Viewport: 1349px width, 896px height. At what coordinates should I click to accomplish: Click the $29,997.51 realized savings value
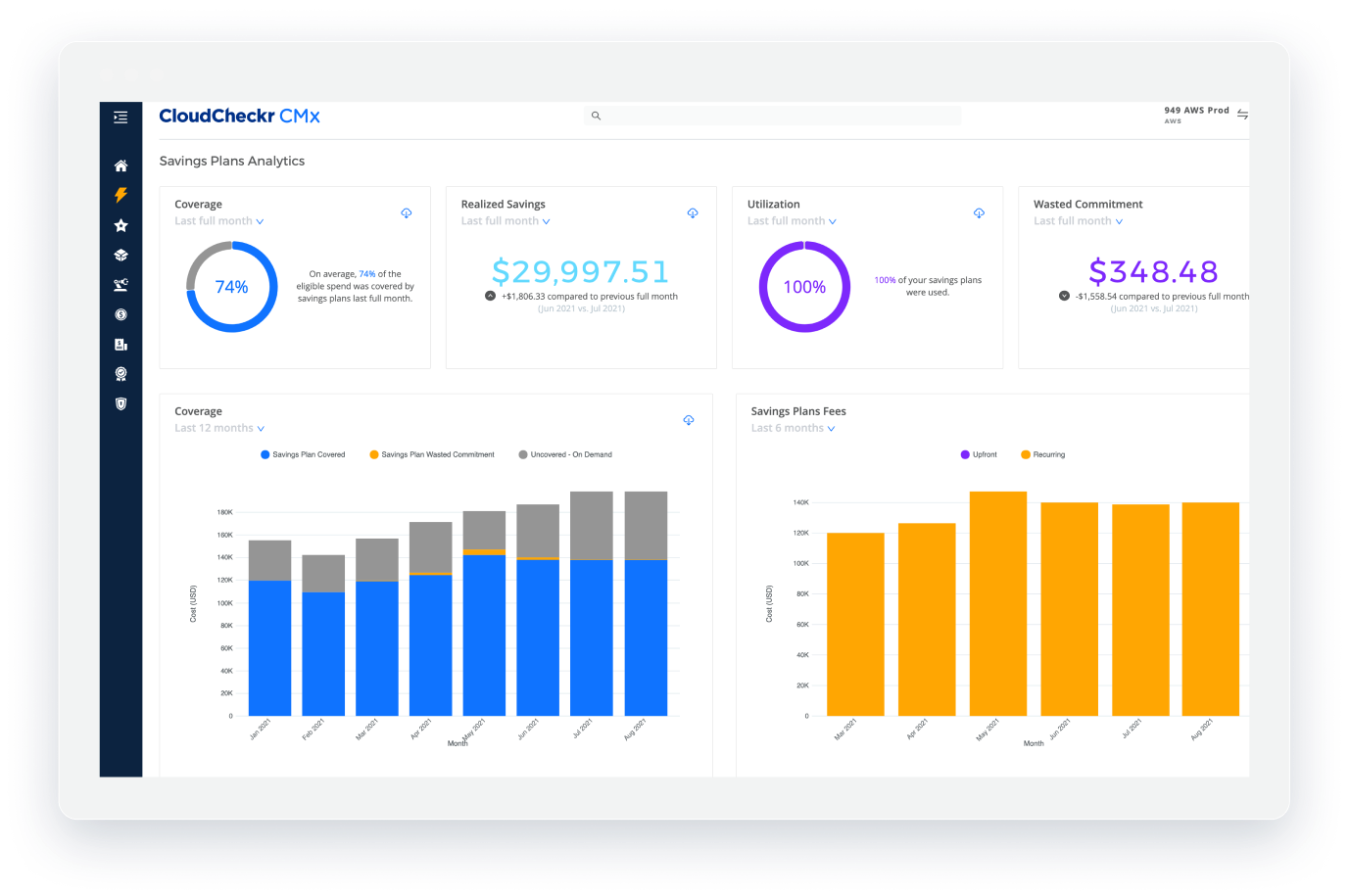tap(580, 271)
